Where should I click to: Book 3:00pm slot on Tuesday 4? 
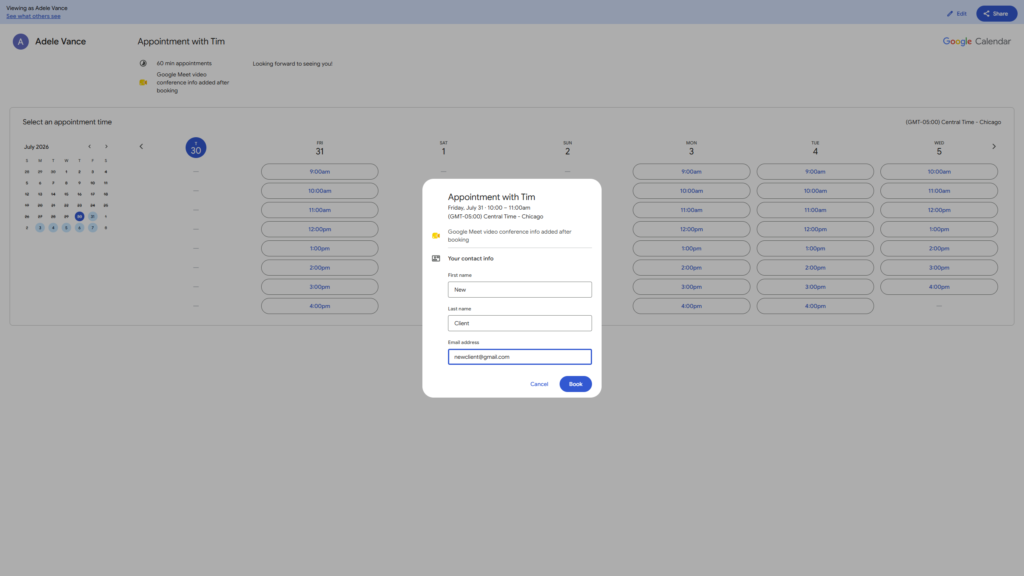[x=815, y=287]
